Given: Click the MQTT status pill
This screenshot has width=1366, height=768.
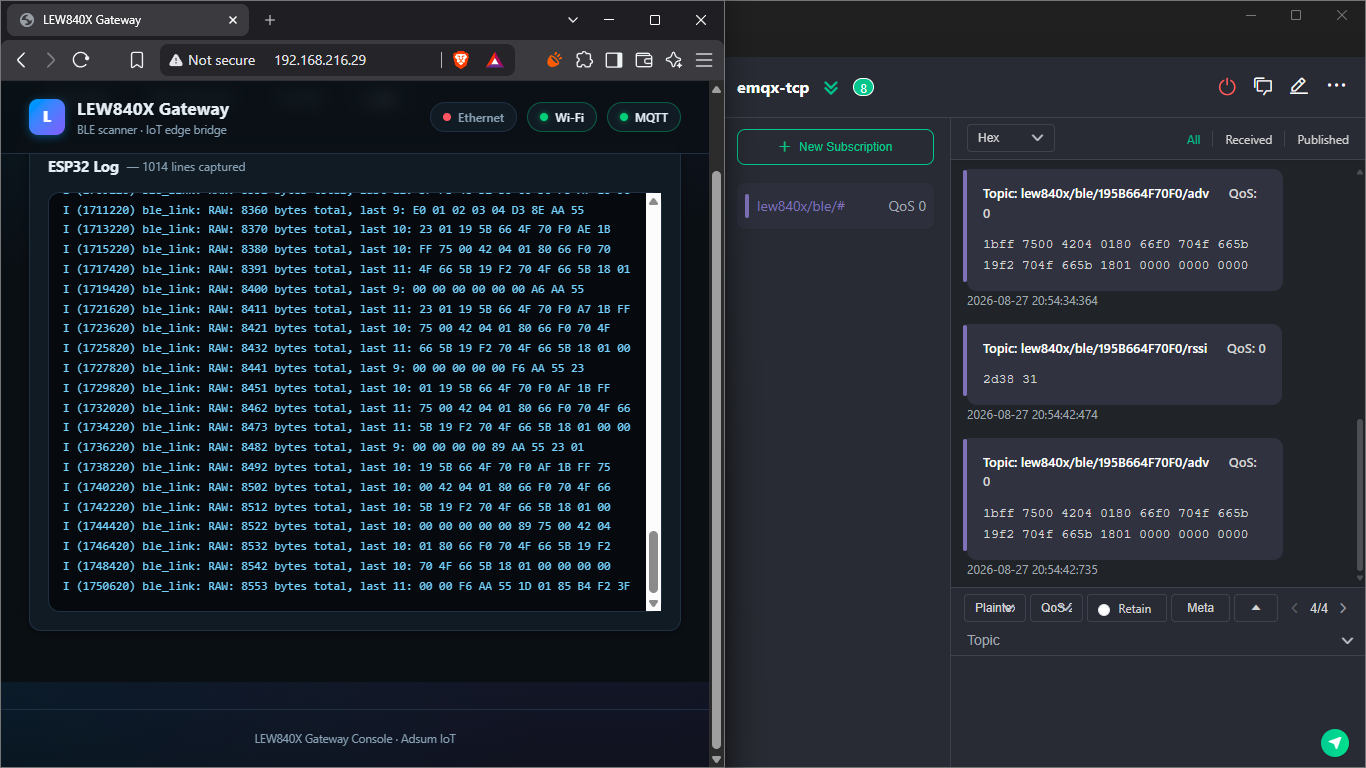Looking at the screenshot, I should point(644,118).
